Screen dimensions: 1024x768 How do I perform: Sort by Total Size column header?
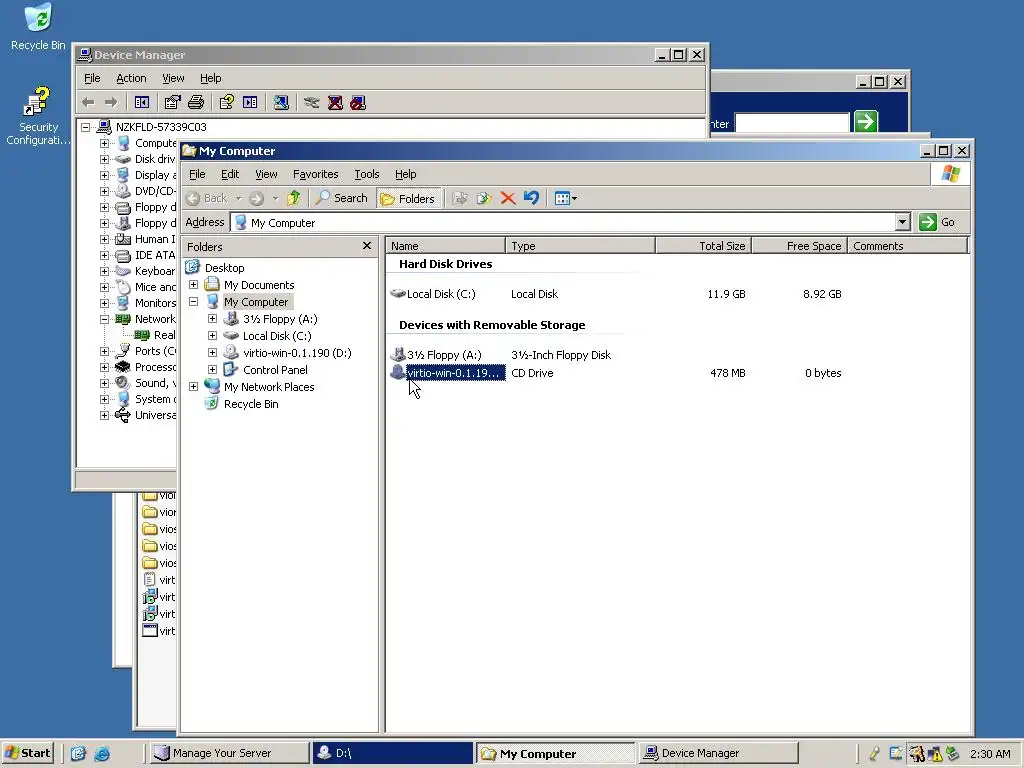tap(704, 246)
